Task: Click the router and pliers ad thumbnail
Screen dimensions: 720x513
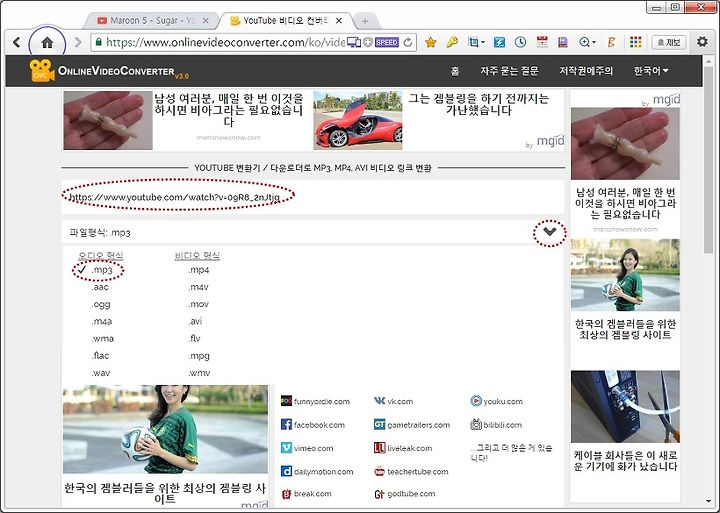Action: (x=625, y=407)
